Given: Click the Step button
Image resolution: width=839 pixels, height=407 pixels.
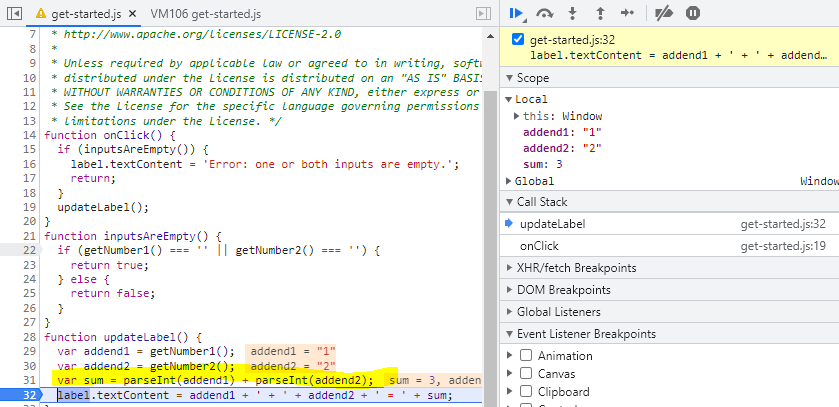Looking at the screenshot, I should 627,13.
